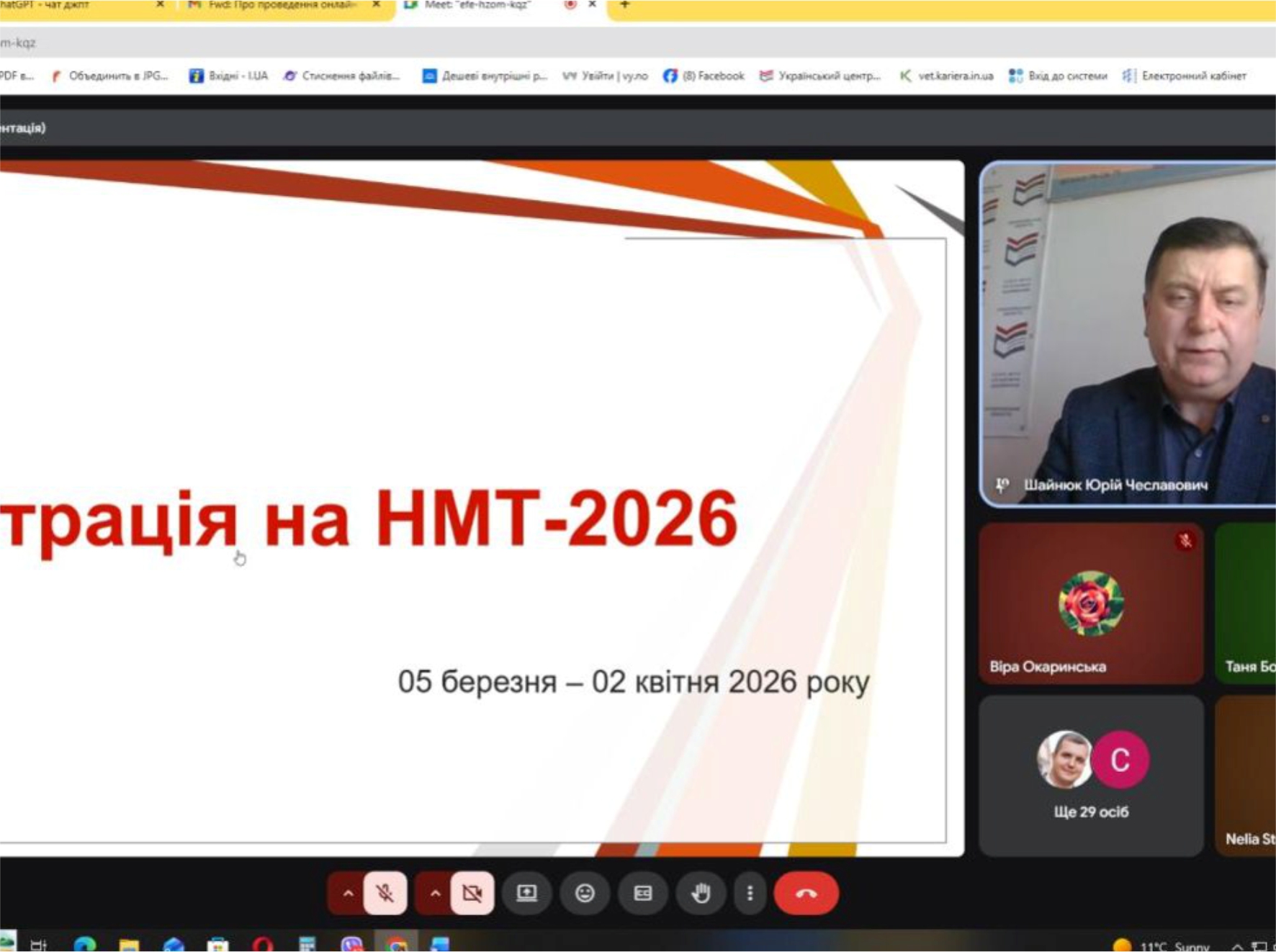Open File Explorer from the taskbar
This screenshot has height=952, width=1276.
tap(129, 944)
